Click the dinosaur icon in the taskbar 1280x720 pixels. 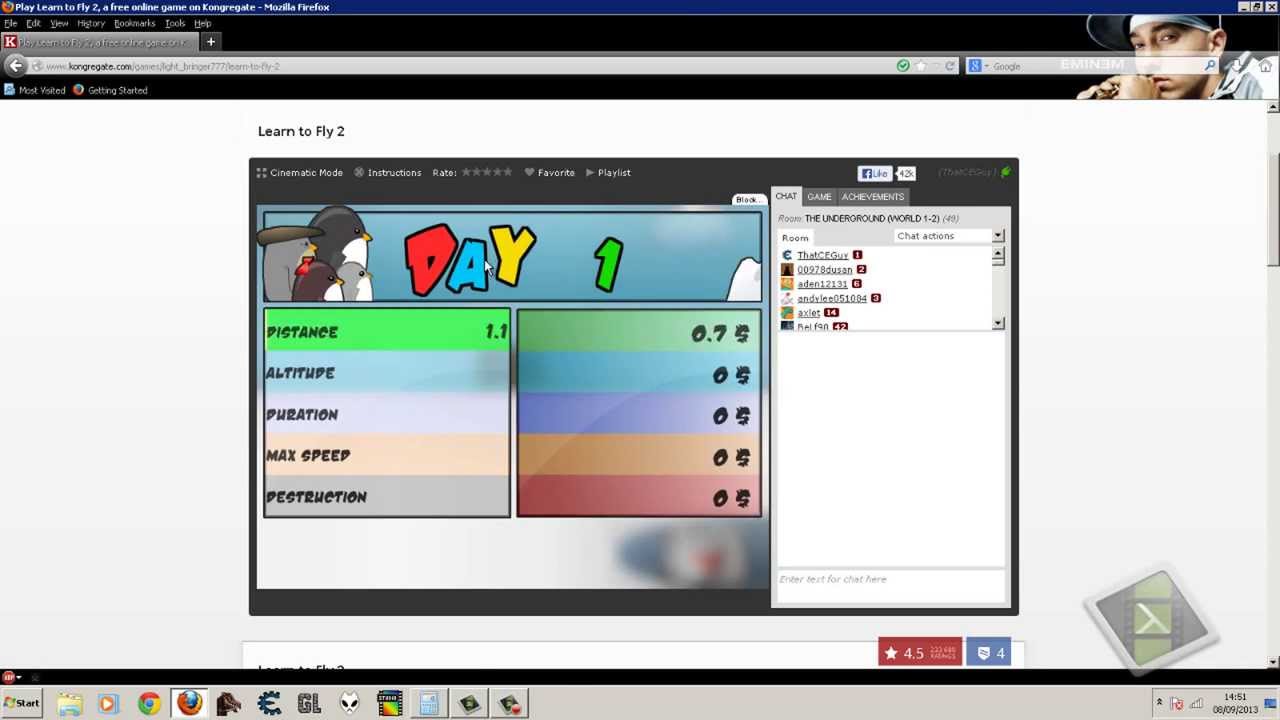(x=229, y=704)
